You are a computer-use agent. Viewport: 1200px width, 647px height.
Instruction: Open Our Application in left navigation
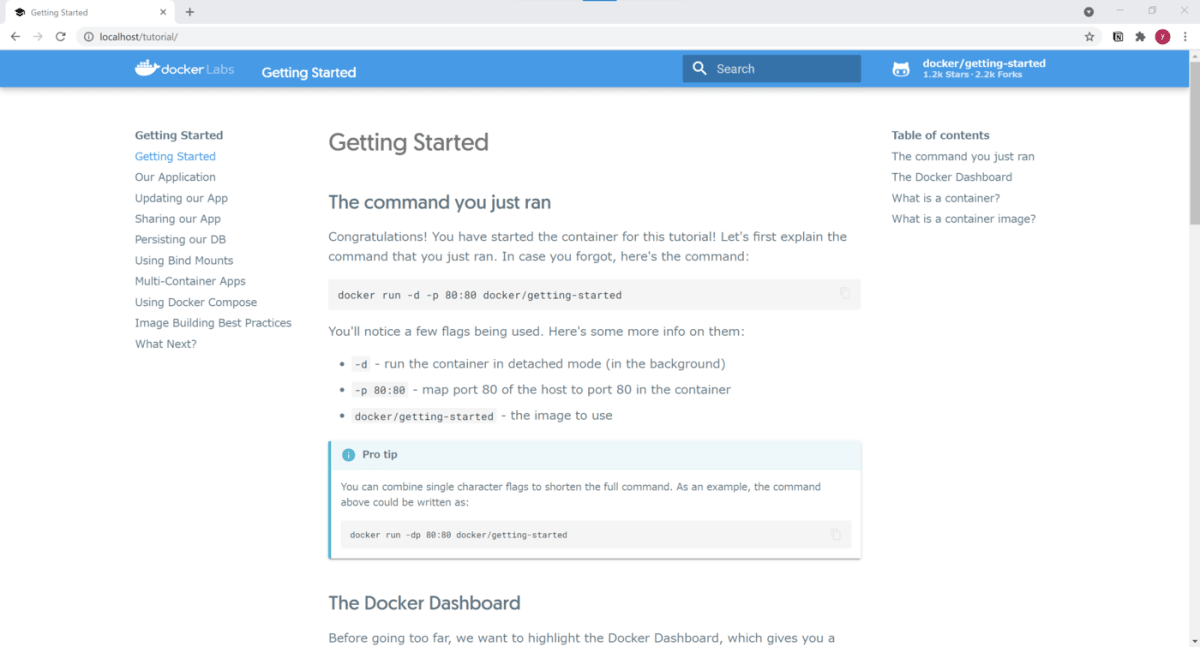175,177
